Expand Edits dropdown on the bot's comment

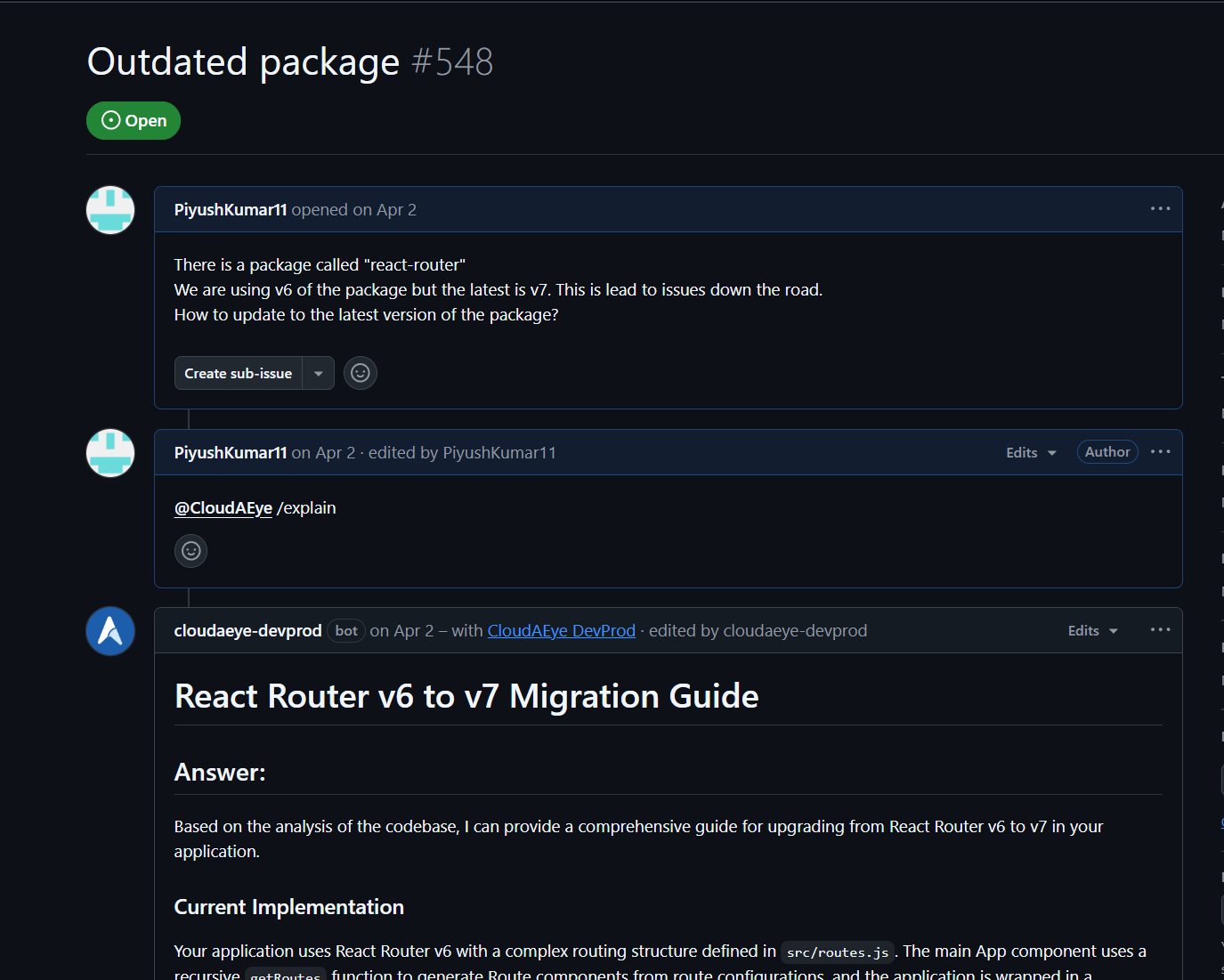point(1092,631)
